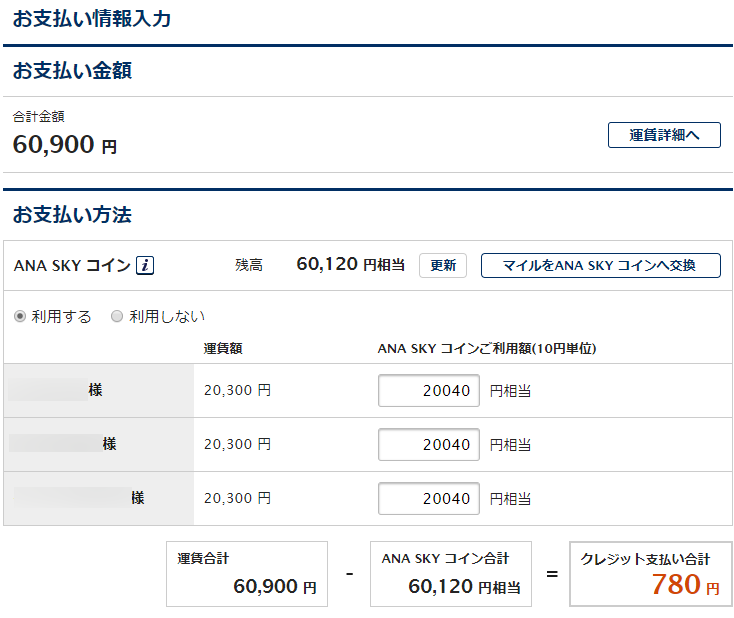The image size is (734, 618).
Task: Select the 利用する radio button
Action: pos(20,316)
